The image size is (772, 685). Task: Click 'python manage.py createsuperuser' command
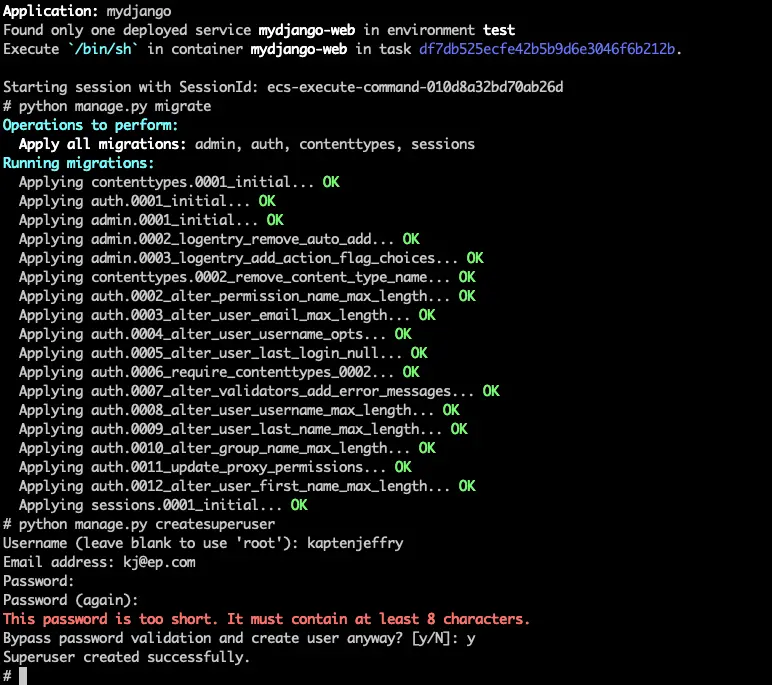pyautogui.click(x=147, y=524)
